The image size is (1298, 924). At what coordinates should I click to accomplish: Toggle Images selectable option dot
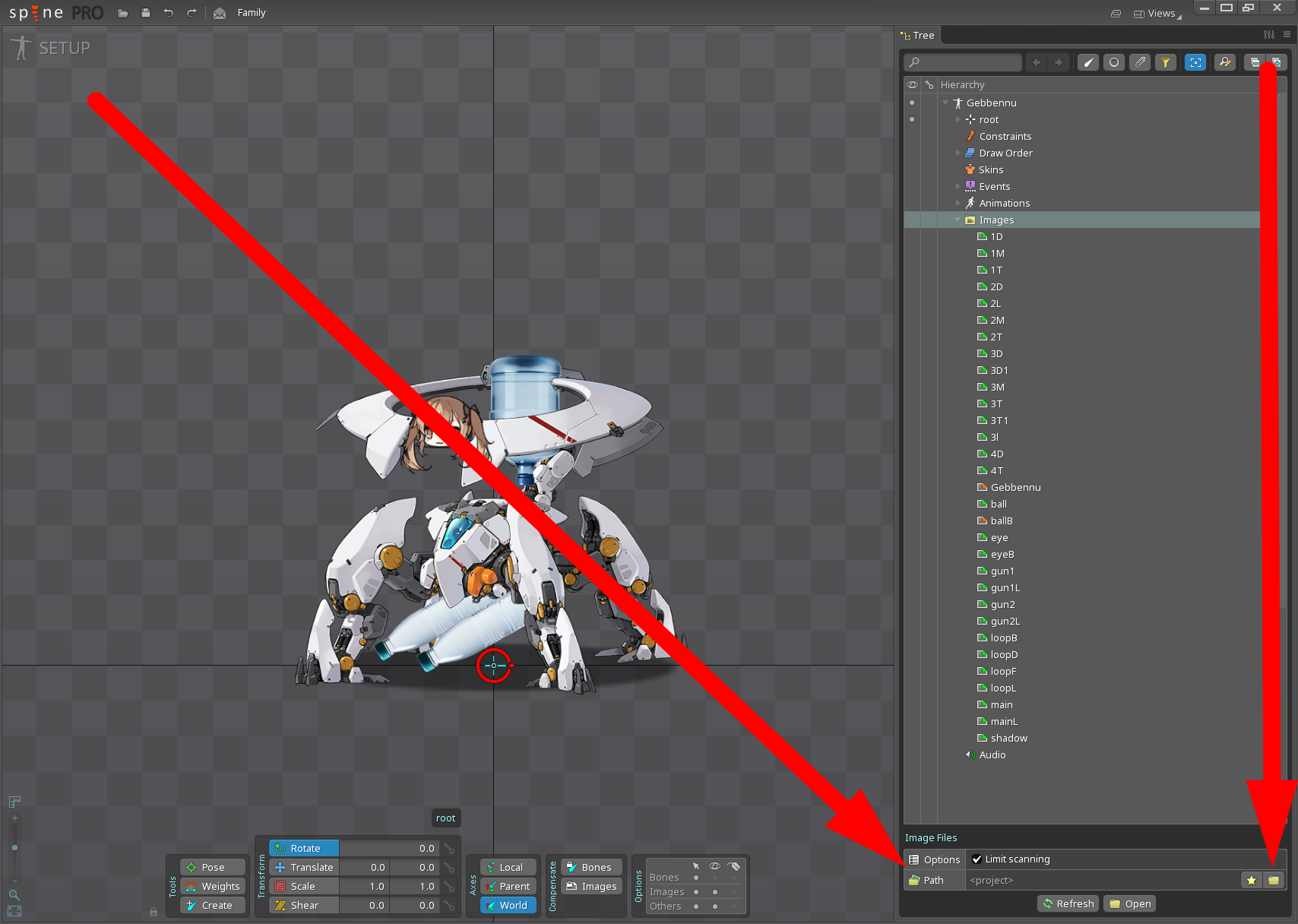click(x=696, y=892)
